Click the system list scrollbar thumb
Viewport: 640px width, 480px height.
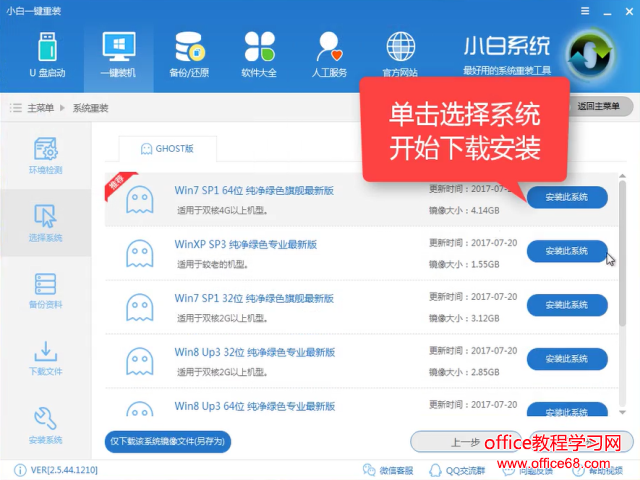pyautogui.click(x=622, y=253)
